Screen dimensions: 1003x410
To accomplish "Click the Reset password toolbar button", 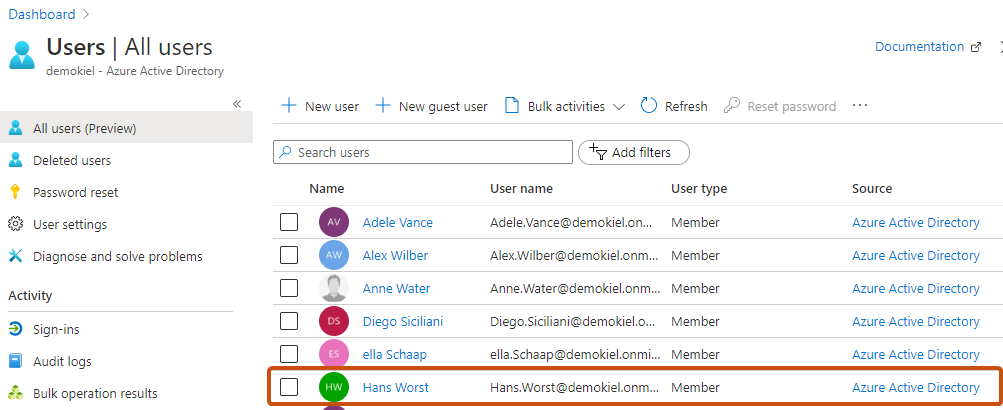I will [x=780, y=106].
